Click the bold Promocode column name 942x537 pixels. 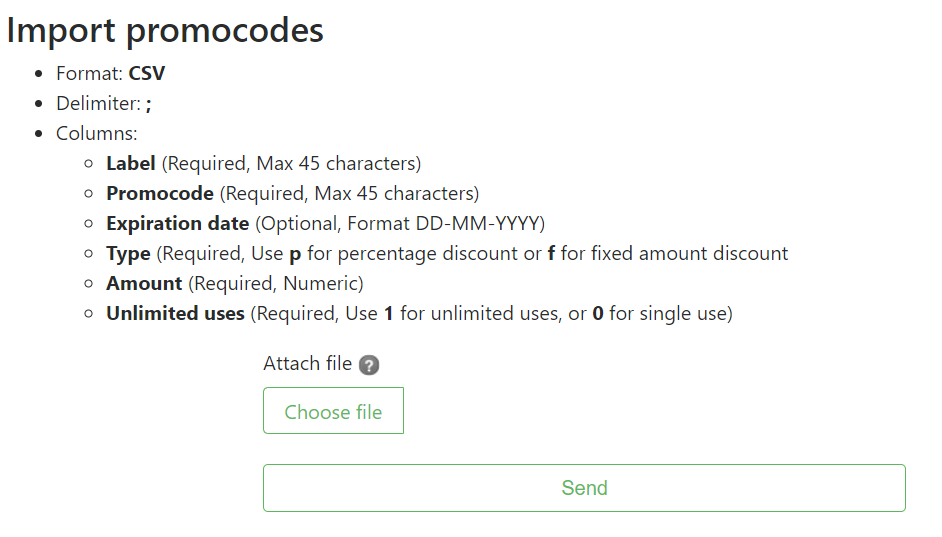click(x=160, y=194)
